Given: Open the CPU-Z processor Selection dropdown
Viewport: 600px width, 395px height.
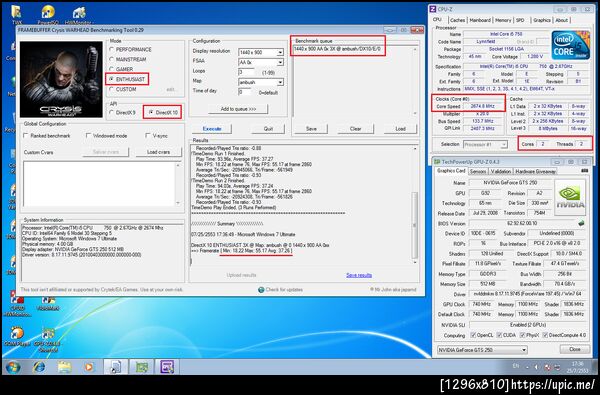Looking at the screenshot, I should pyautogui.click(x=485, y=144).
